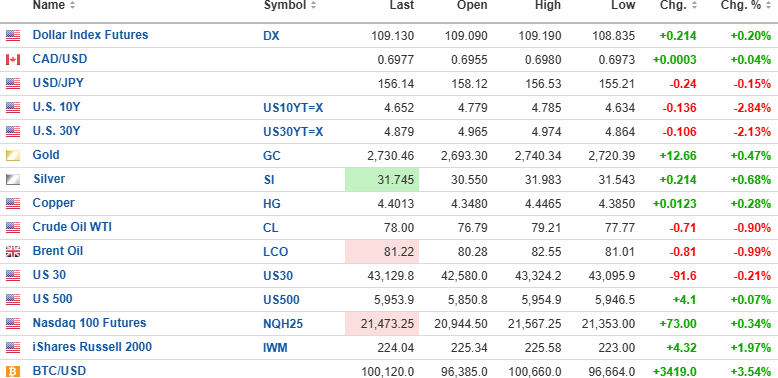Sort the table by the Name column arrows

(73, 5)
